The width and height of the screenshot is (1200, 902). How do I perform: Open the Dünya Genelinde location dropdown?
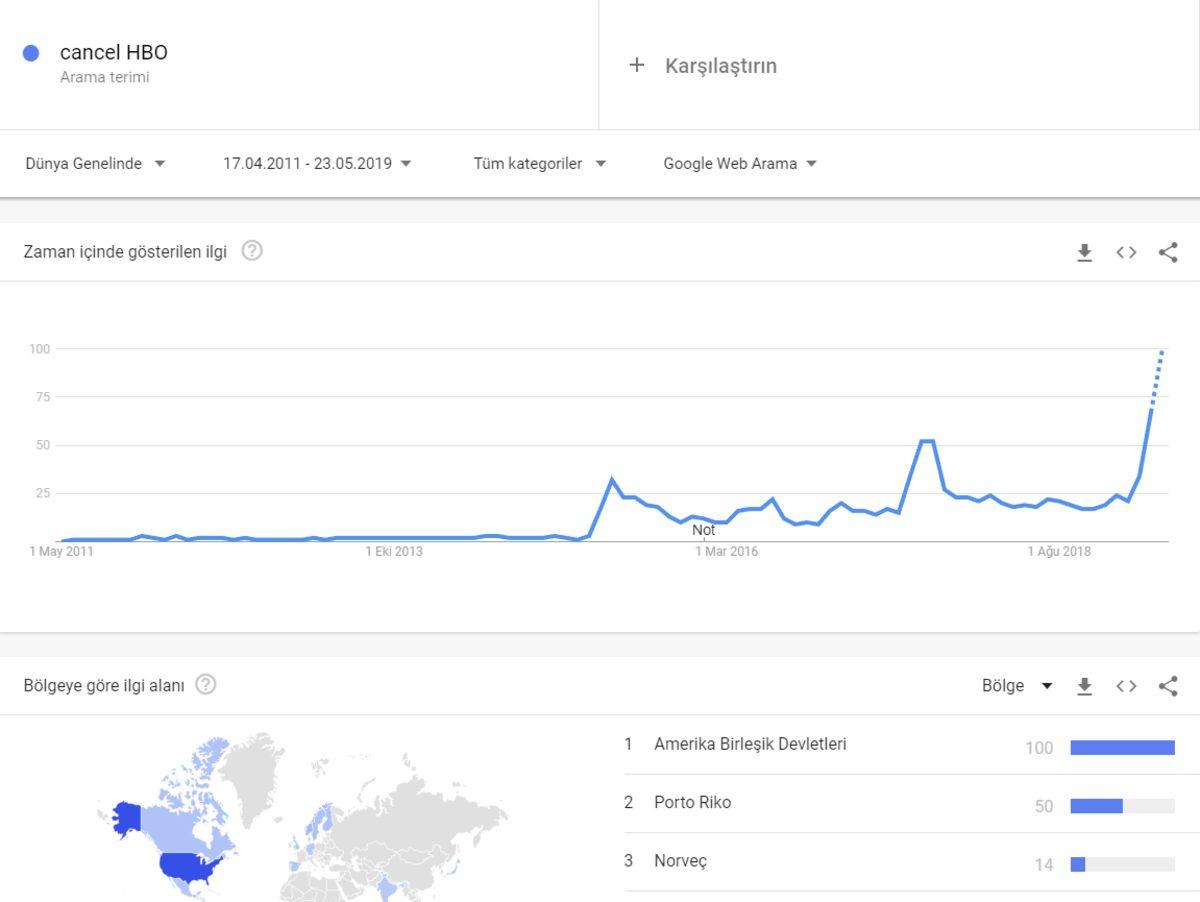pos(95,164)
